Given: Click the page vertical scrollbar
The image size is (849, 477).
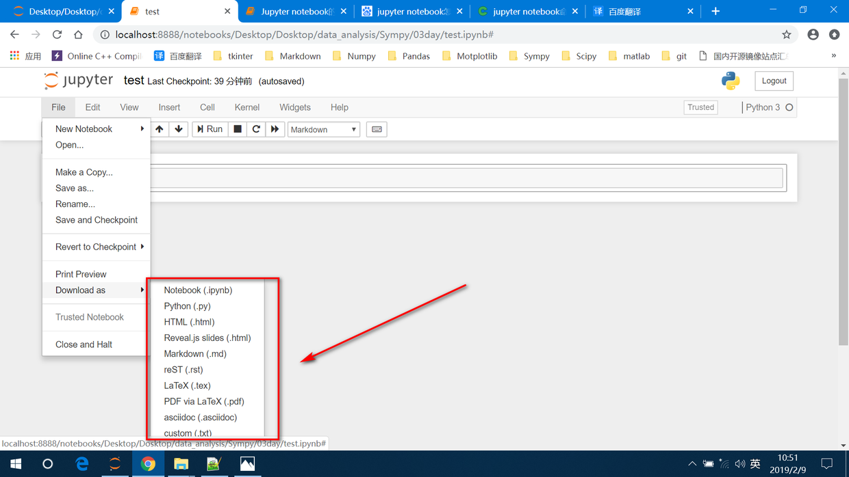Looking at the screenshot, I should [x=843, y=211].
